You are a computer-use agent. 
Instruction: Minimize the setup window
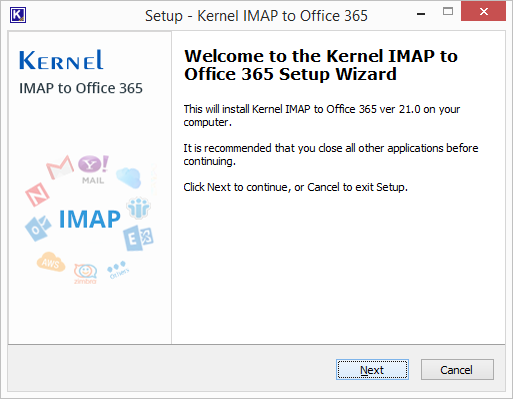(x=421, y=14)
